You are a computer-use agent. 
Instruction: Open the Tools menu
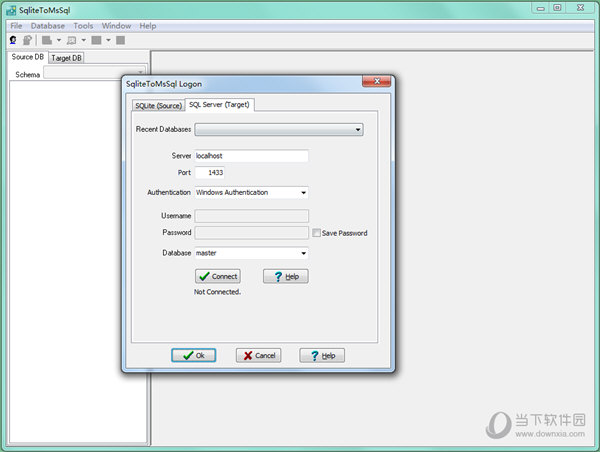83,26
